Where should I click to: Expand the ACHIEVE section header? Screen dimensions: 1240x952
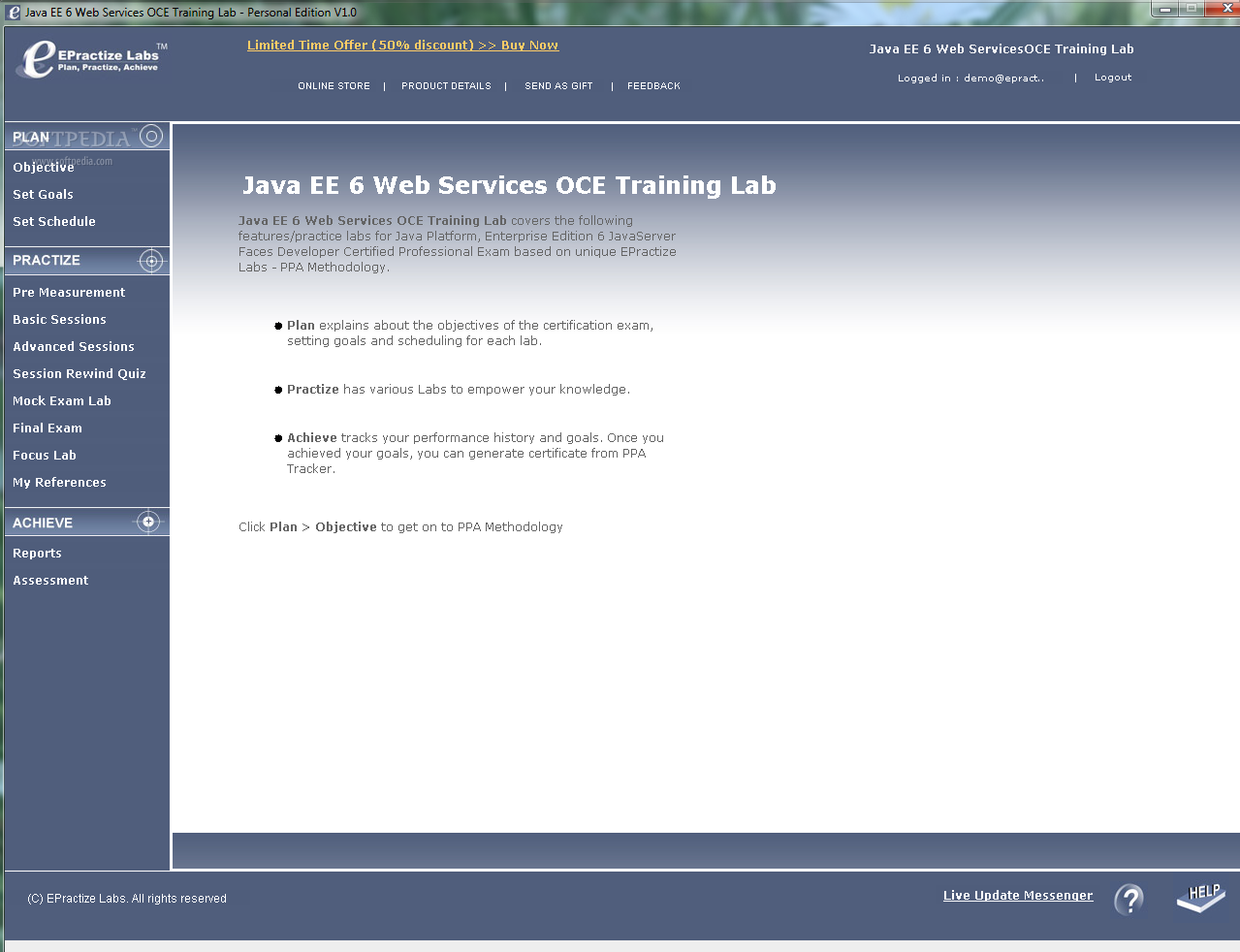click(x=87, y=523)
